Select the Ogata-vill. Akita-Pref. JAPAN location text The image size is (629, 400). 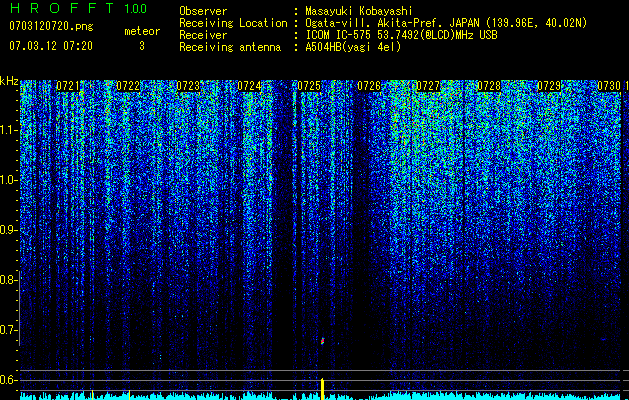tap(446, 23)
